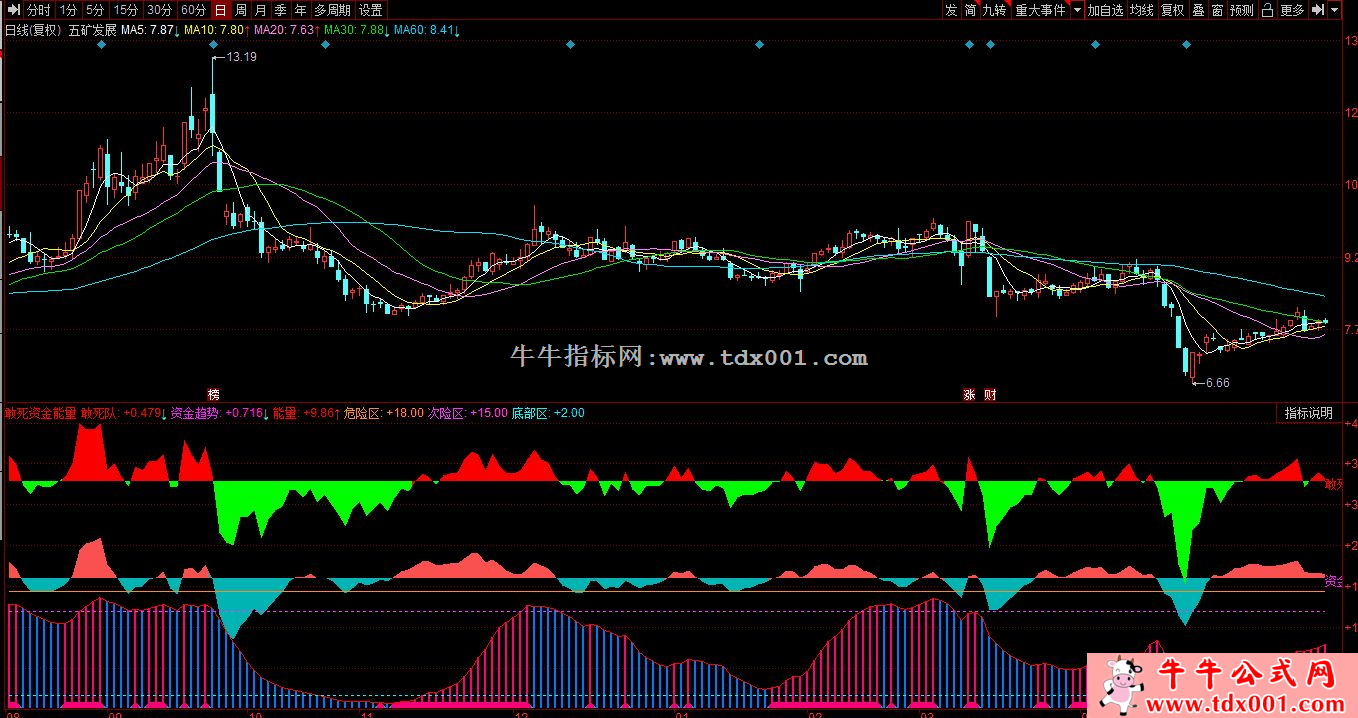Toggle 复权 price adjustment

click(x=1172, y=10)
